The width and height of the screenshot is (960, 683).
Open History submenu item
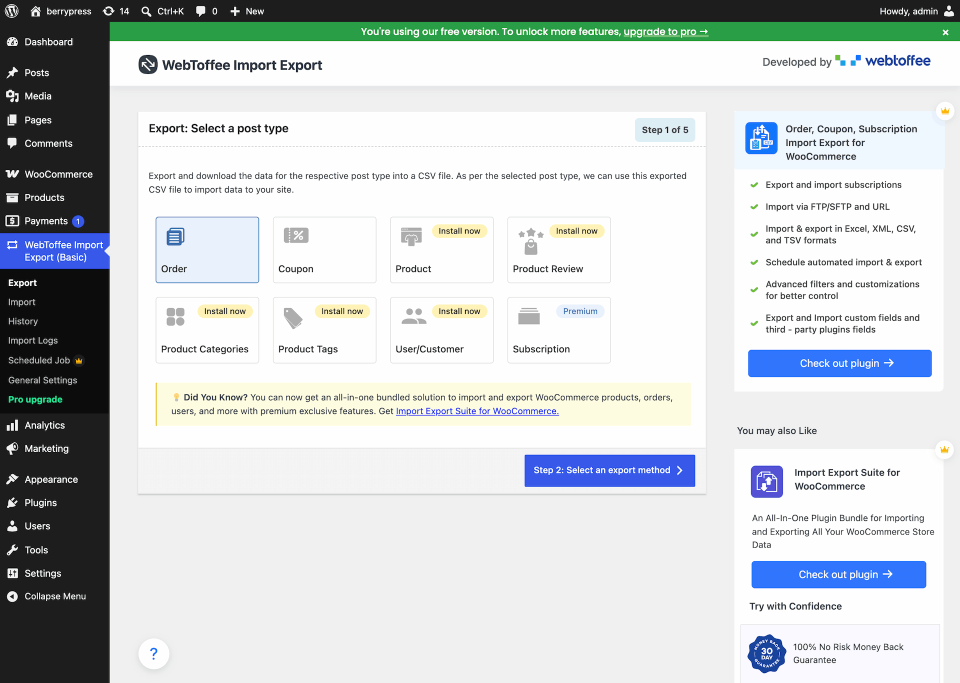tap(23, 321)
